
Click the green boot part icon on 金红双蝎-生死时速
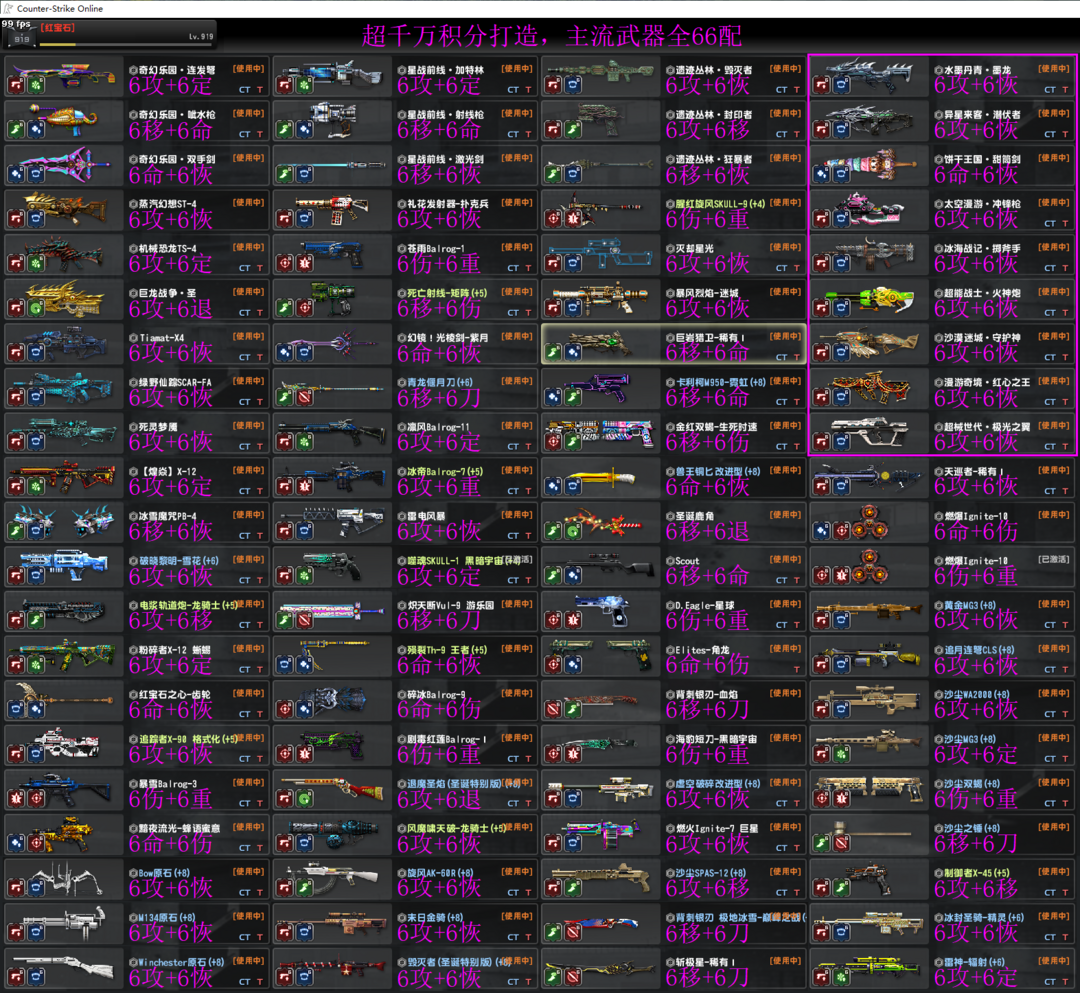tap(573, 442)
